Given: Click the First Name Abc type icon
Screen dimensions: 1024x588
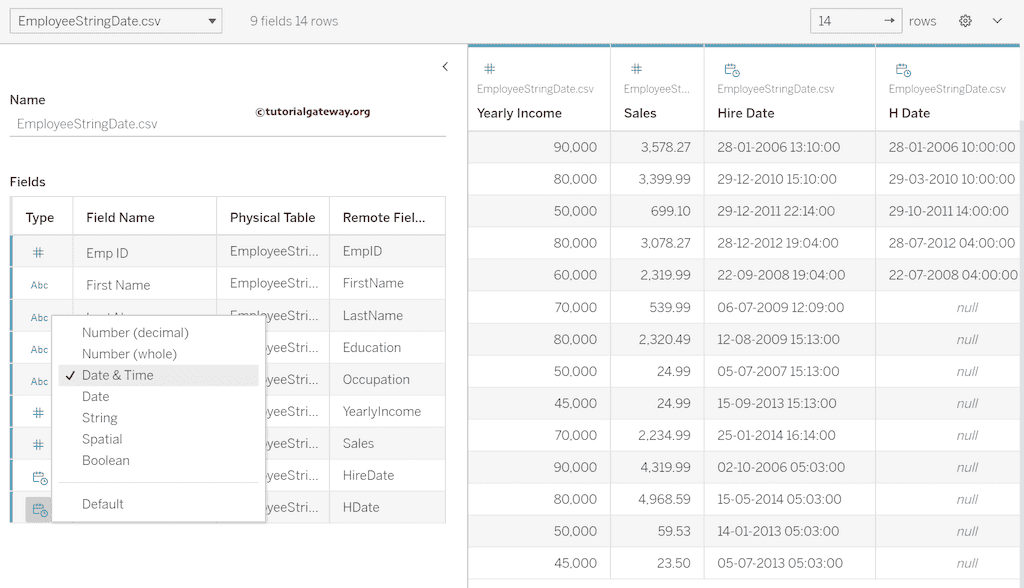Looking at the screenshot, I should (39, 285).
